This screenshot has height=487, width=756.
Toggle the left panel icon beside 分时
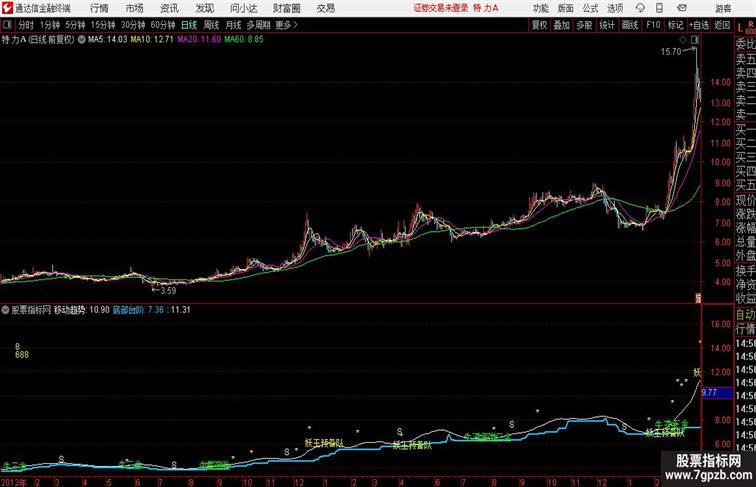pyautogui.click(x=7, y=25)
